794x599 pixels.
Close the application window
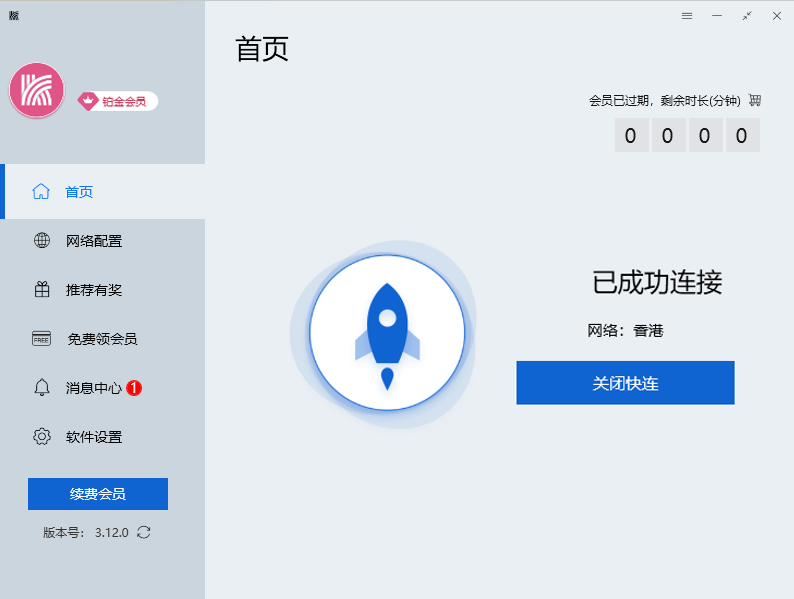(x=776, y=16)
